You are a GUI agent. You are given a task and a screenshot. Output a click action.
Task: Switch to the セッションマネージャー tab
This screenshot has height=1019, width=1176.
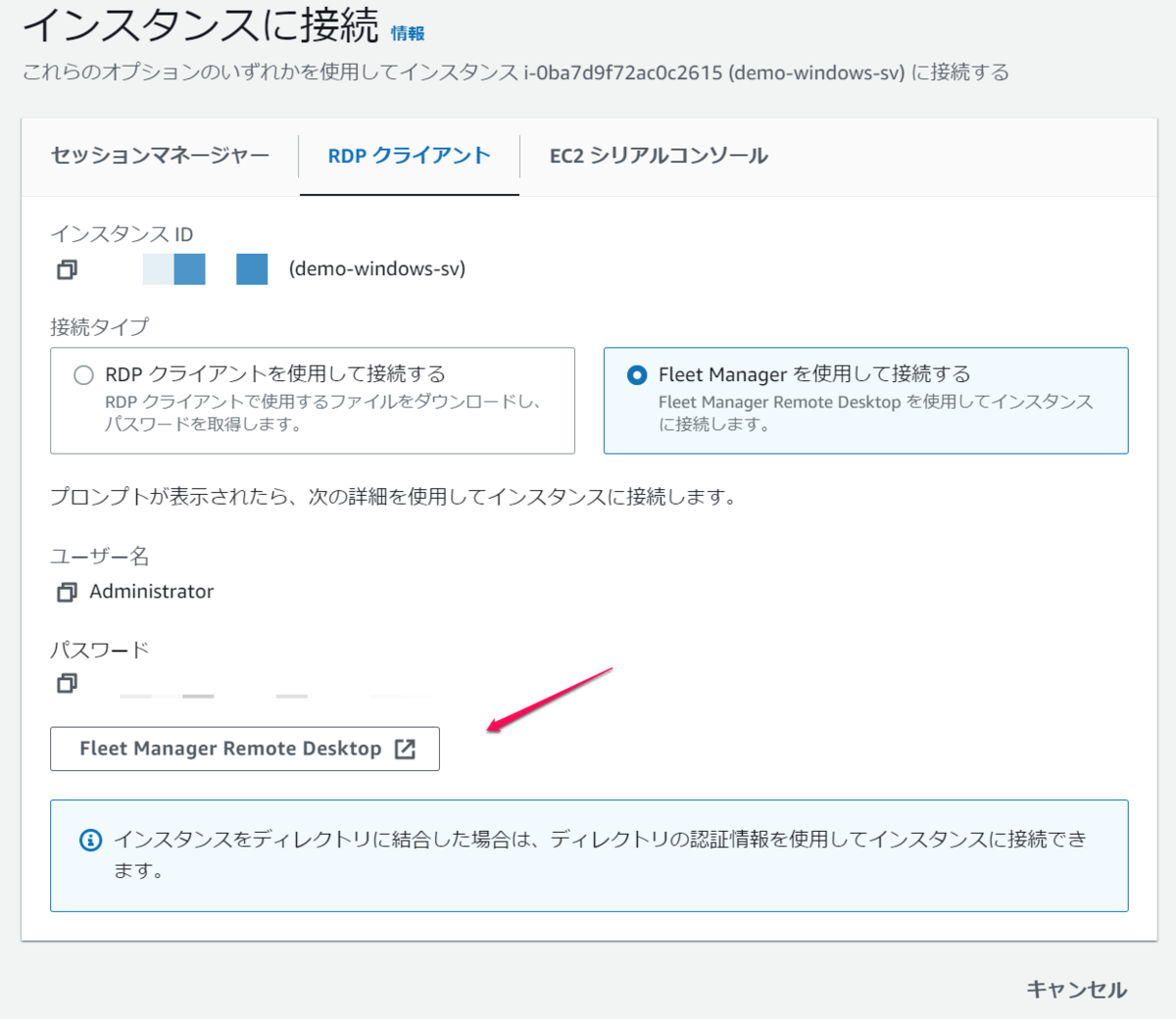160,156
